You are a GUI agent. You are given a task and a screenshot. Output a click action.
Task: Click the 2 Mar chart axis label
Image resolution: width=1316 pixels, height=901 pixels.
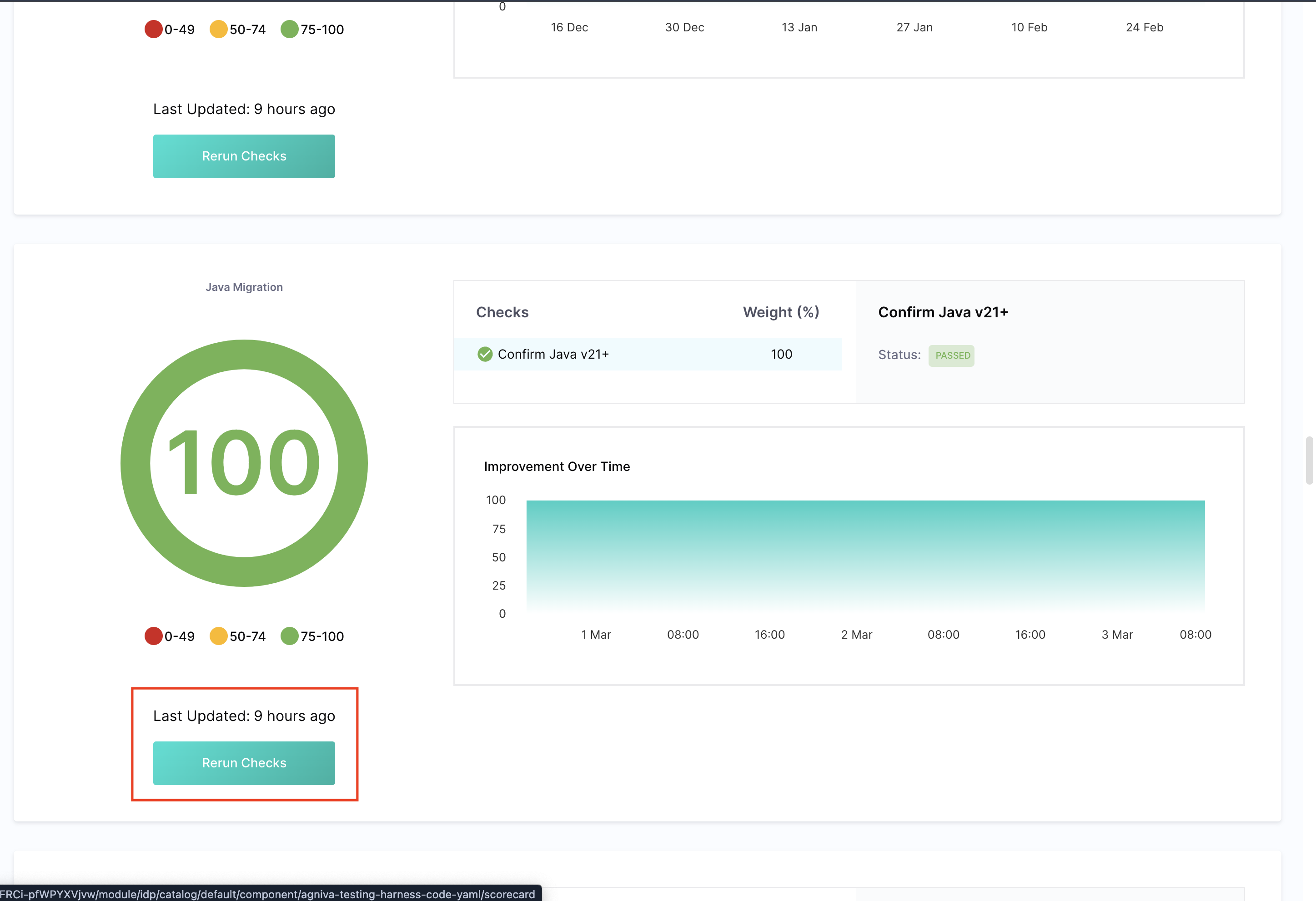[856, 635]
